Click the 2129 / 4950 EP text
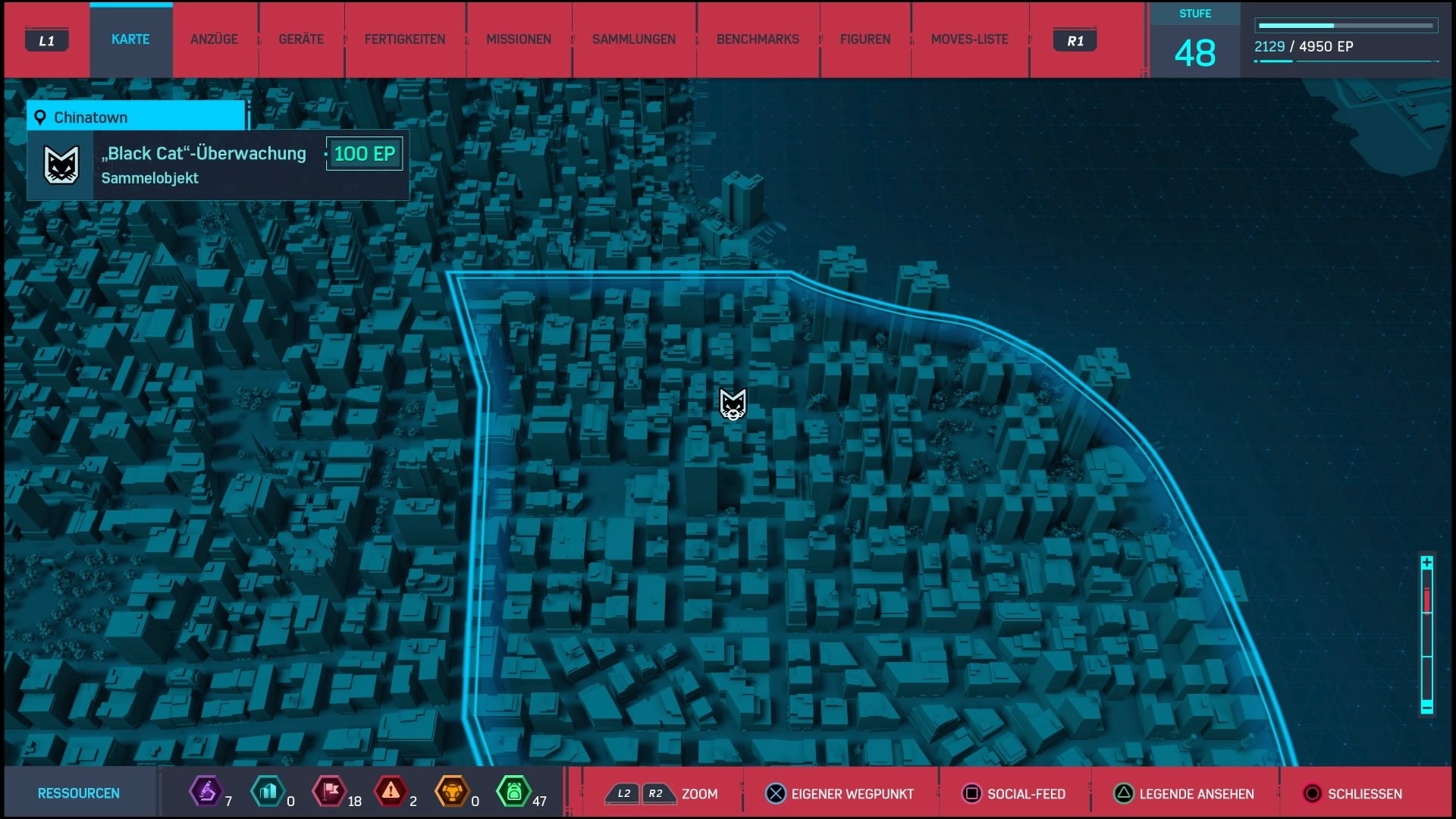 tap(1304, 46)
